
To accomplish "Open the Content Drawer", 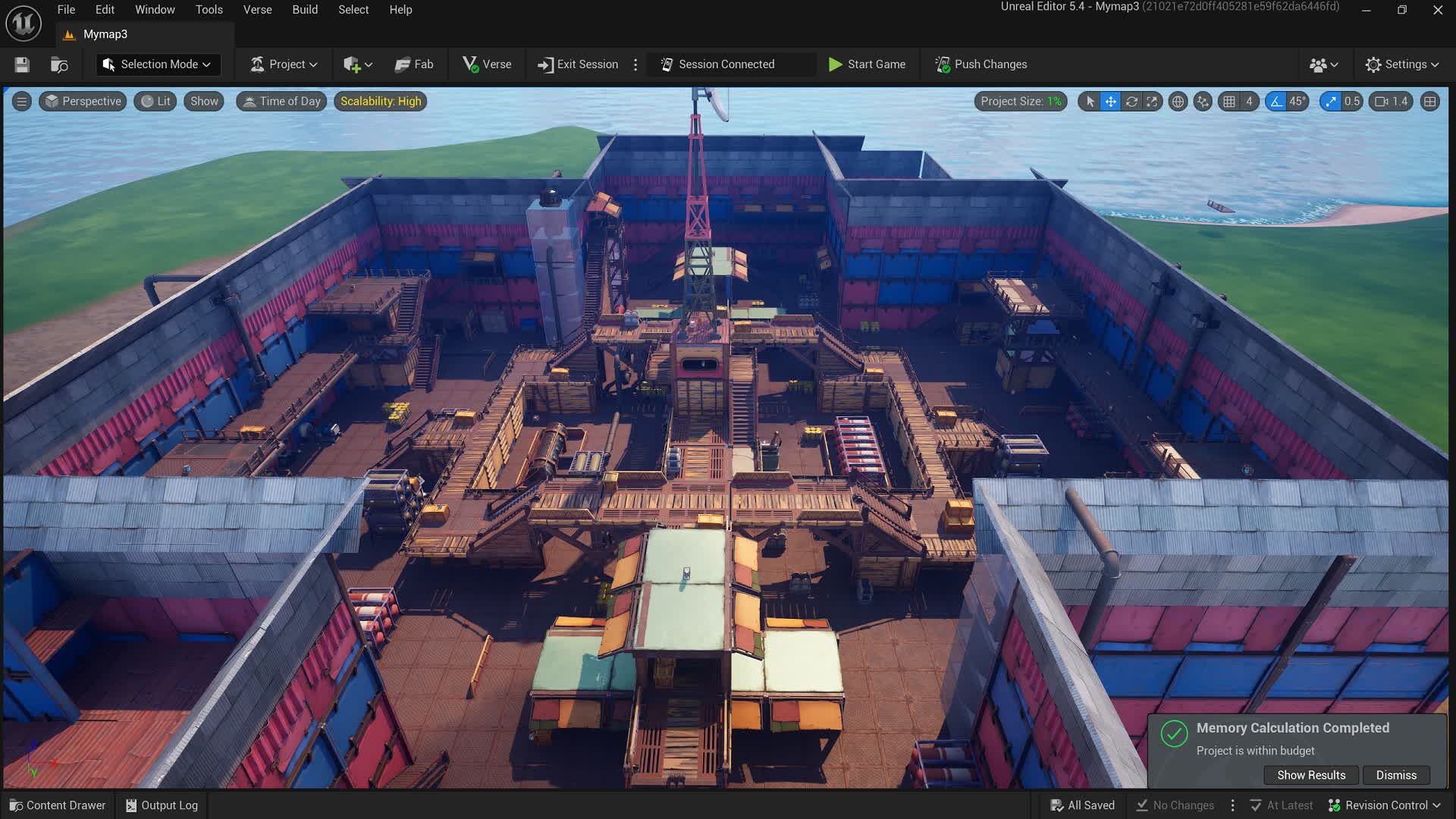I will pyautogui.click(x=58, y=805).
